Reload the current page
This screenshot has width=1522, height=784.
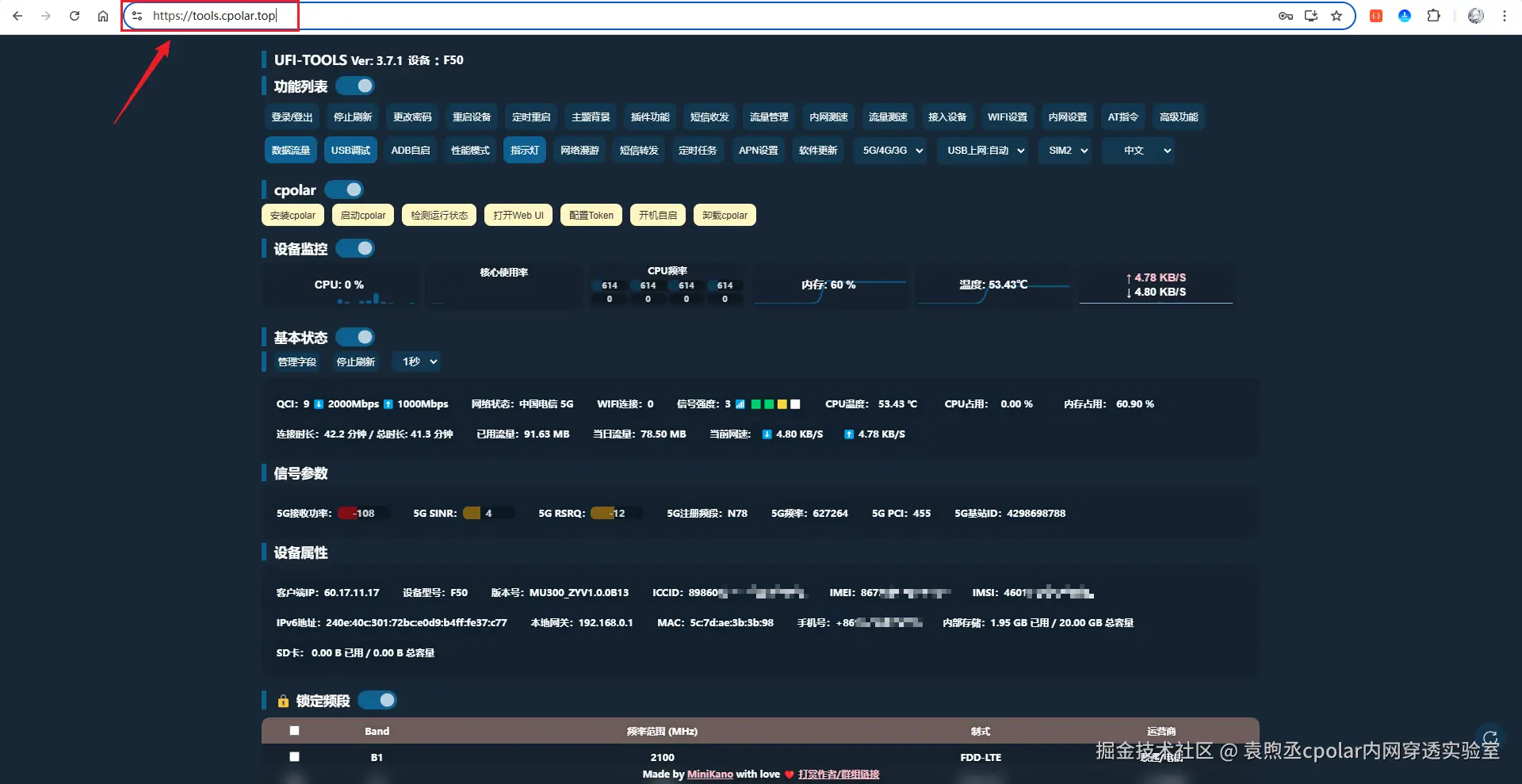[75, 16]
